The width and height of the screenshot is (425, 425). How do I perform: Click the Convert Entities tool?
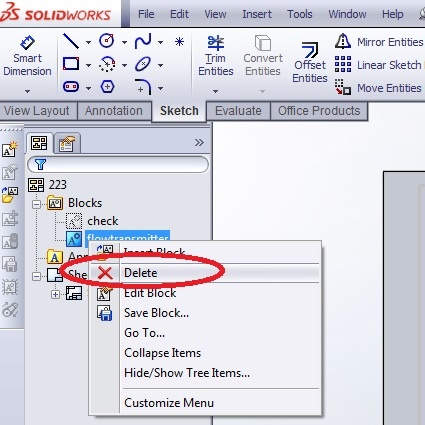click(x=263, y=56)
